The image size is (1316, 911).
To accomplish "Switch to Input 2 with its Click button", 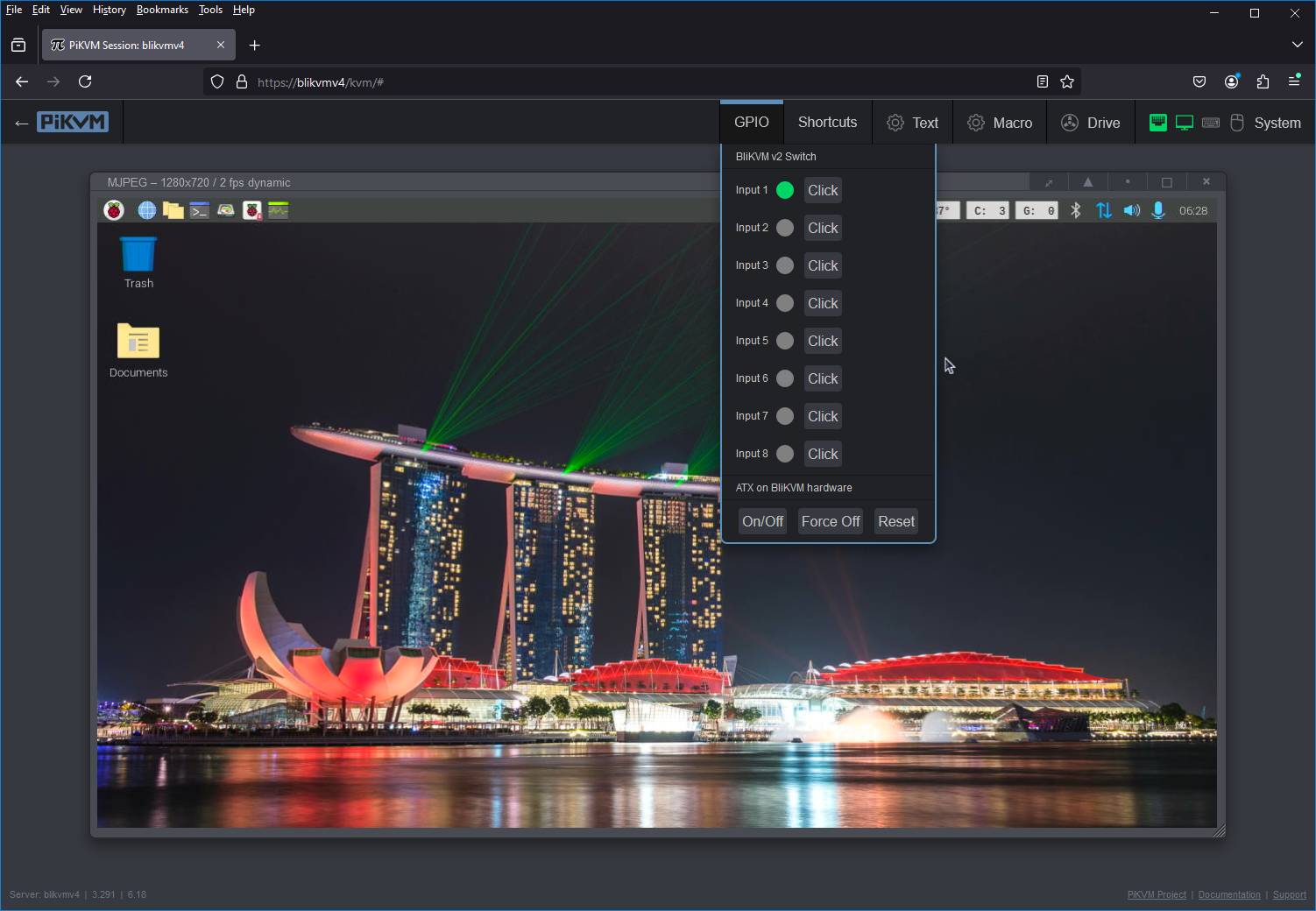I will click(823, 228).
